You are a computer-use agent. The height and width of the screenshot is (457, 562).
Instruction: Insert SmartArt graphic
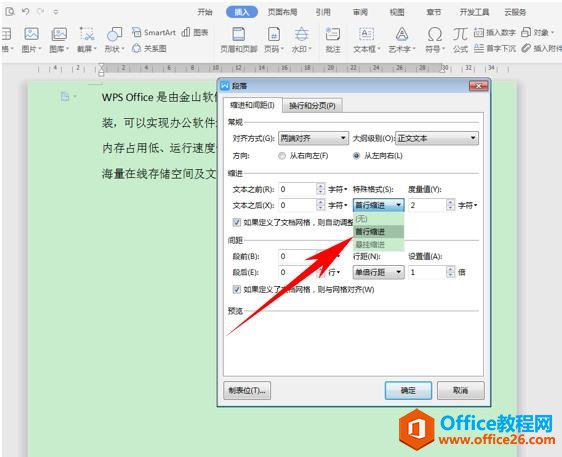[153, 32]
